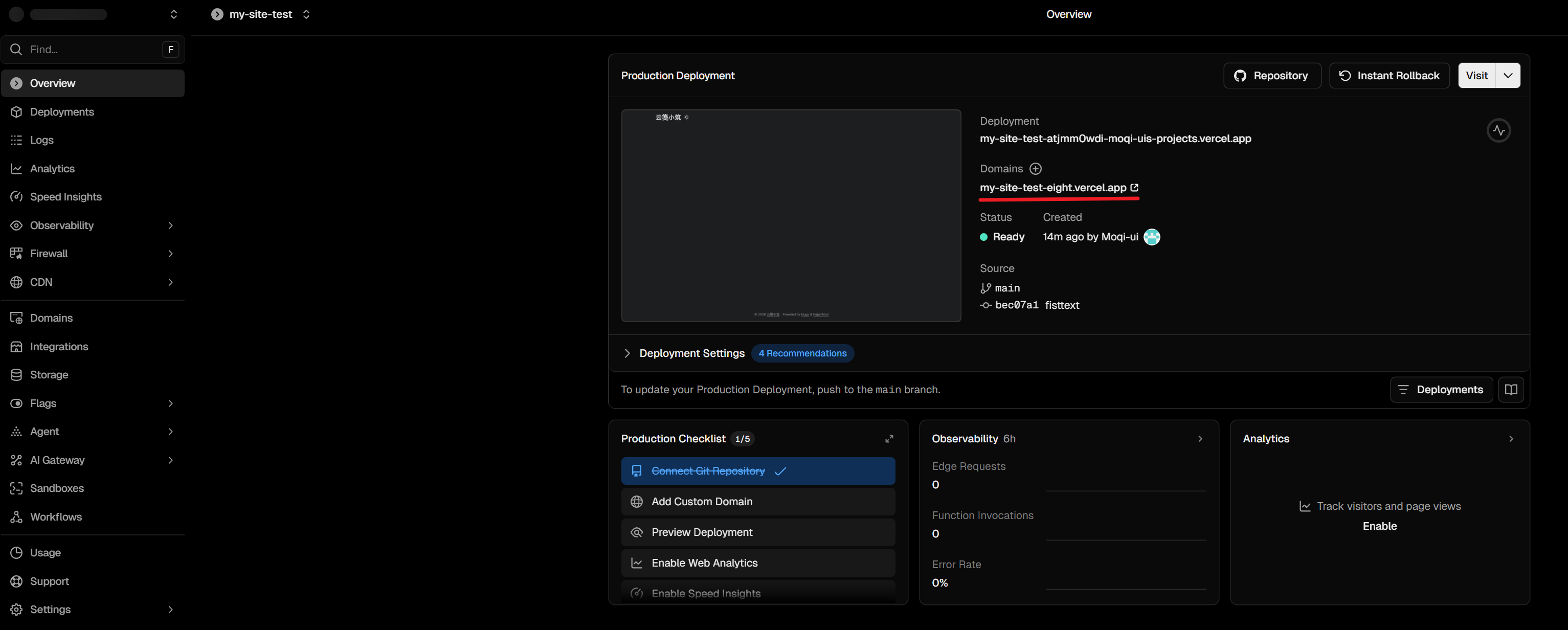Select the Connect Git Repository checklist item

coord(758,471)
